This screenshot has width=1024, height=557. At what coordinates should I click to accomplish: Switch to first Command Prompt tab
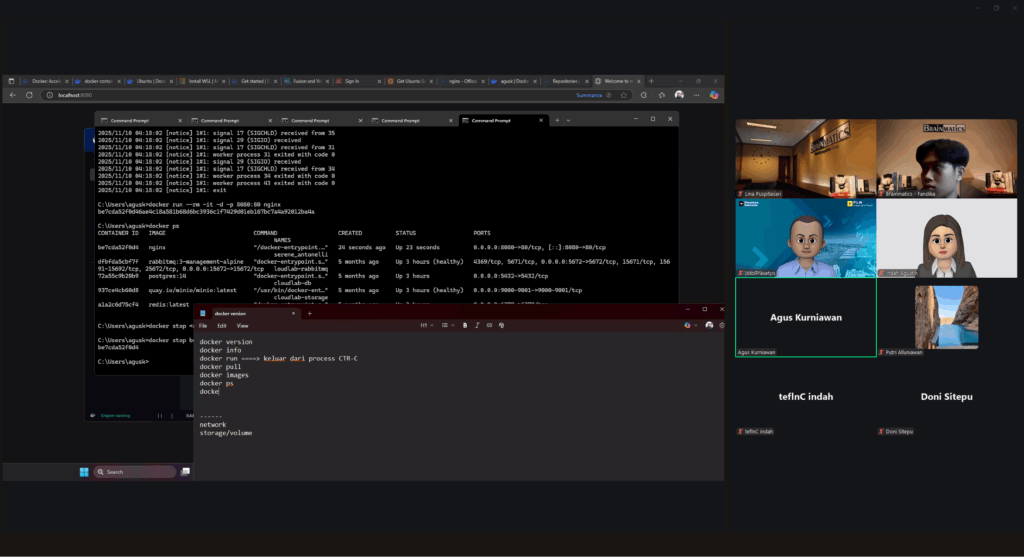tap(132, 120)
